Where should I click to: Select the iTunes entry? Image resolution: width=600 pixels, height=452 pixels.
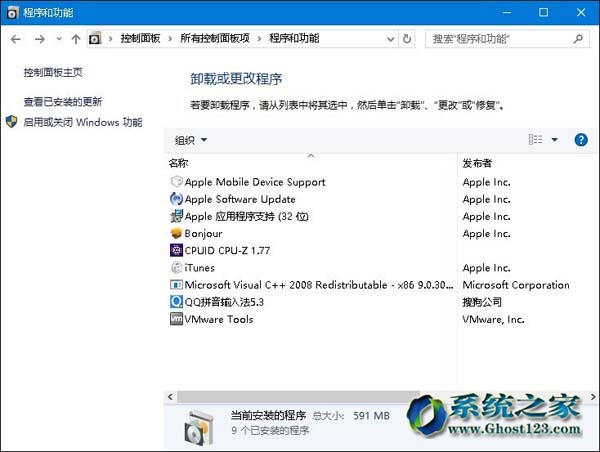coord(199,268)
